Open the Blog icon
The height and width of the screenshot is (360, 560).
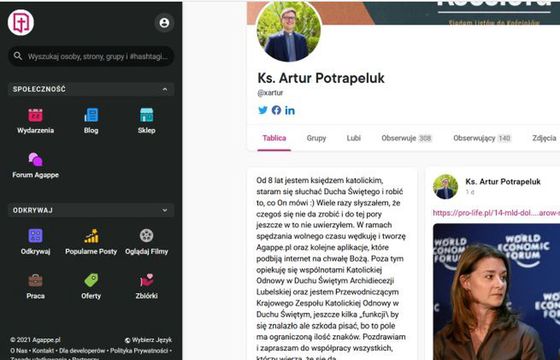click(x=91, y=115)
